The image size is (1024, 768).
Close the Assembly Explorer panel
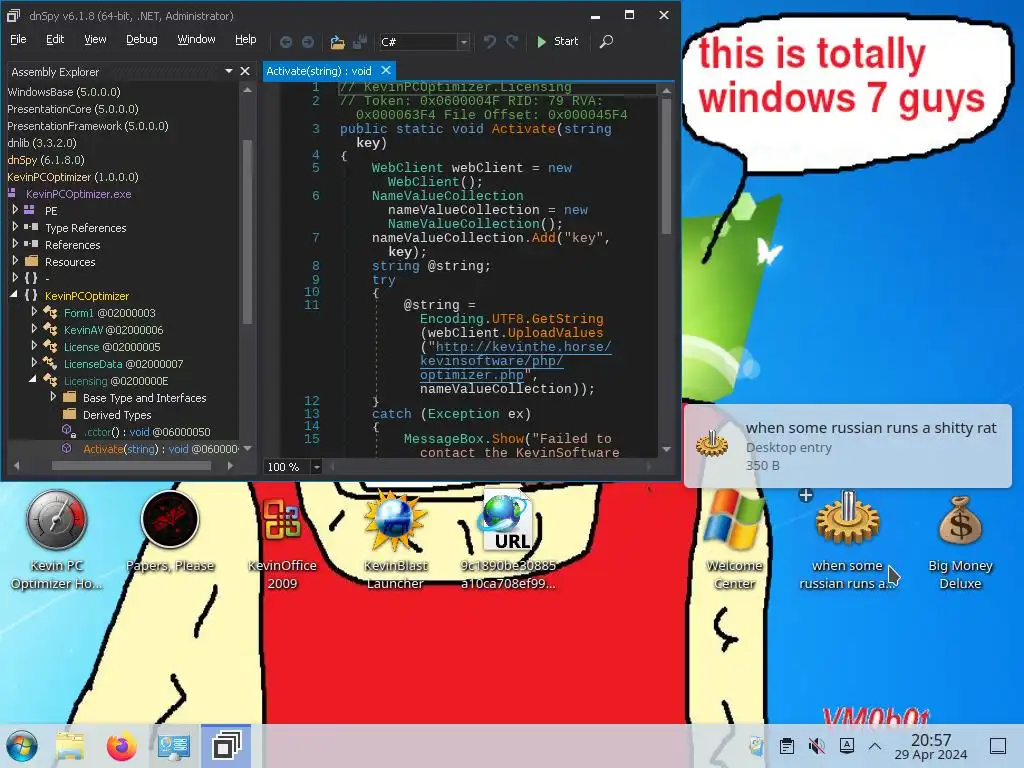245,71
